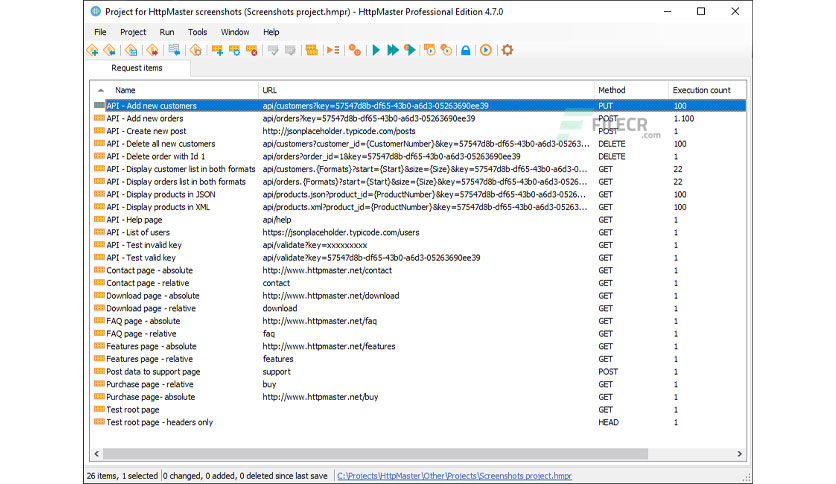The height and width of the screenshot is (484, 836).
Task: Select API - Delete order with Id 1
Action: click(x=420, y=156)
